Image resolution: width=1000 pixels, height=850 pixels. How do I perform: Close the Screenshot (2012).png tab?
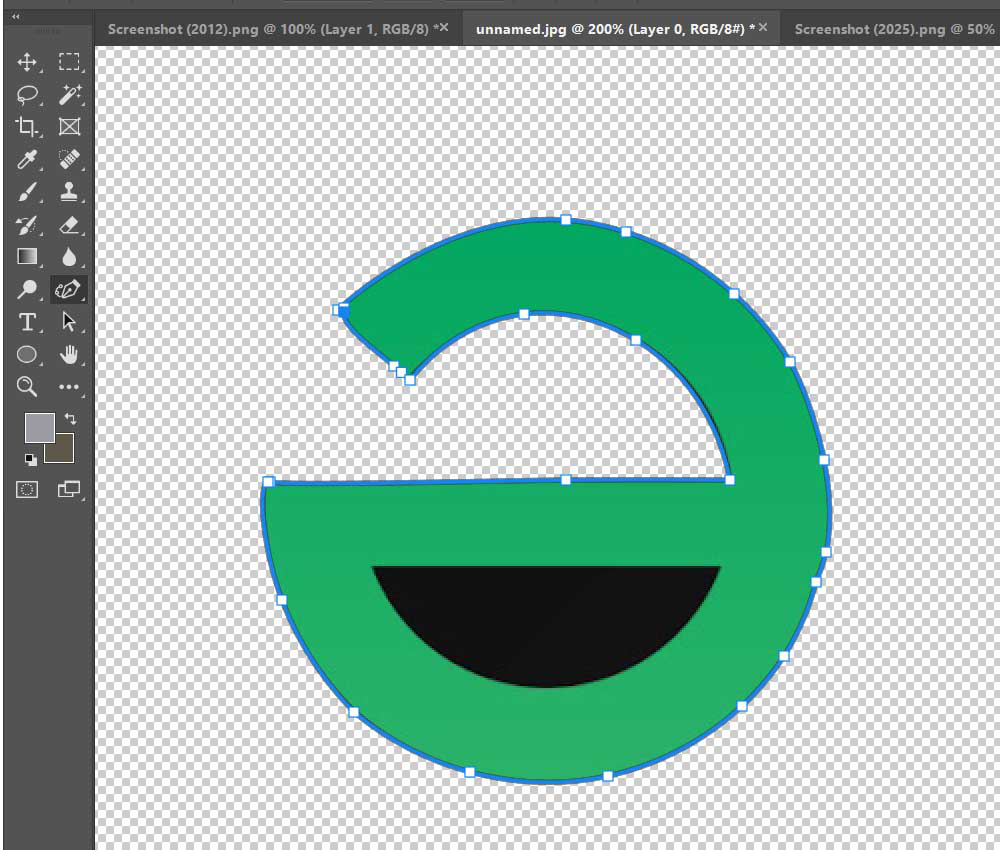pyautogui.click(x=444, y=27)
